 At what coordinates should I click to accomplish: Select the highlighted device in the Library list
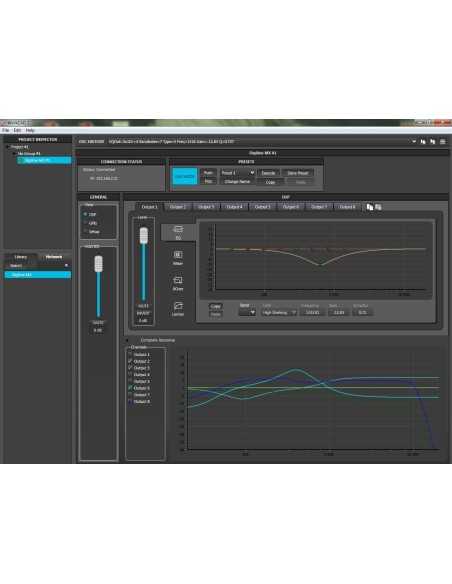coord(37,275)
